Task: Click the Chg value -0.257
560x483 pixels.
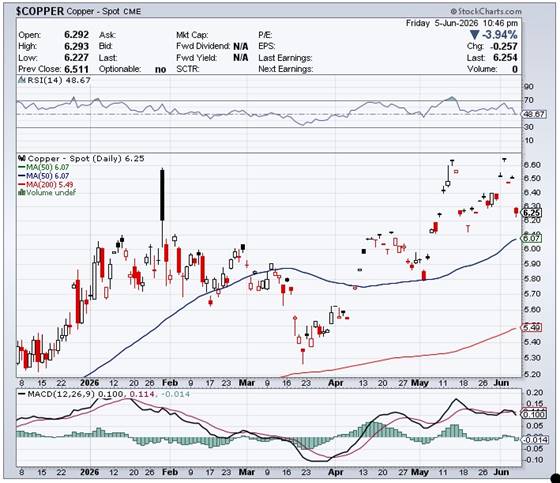Action: [504, 46]
